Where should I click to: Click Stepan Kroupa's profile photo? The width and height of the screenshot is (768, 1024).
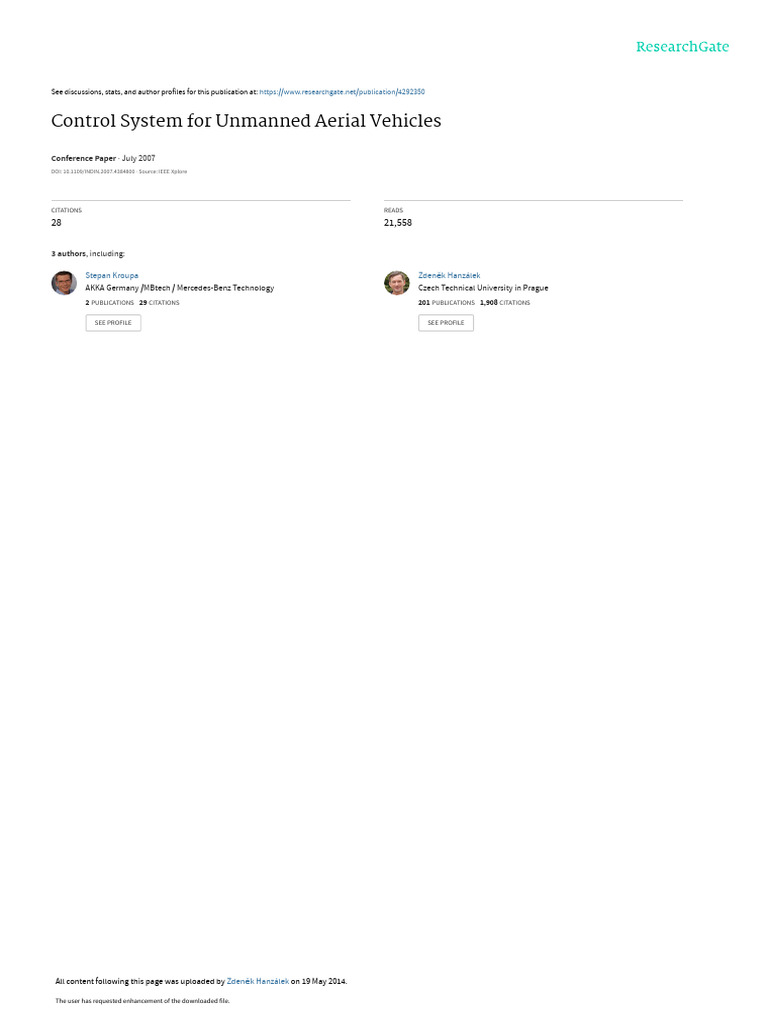[x=64, y=283]
